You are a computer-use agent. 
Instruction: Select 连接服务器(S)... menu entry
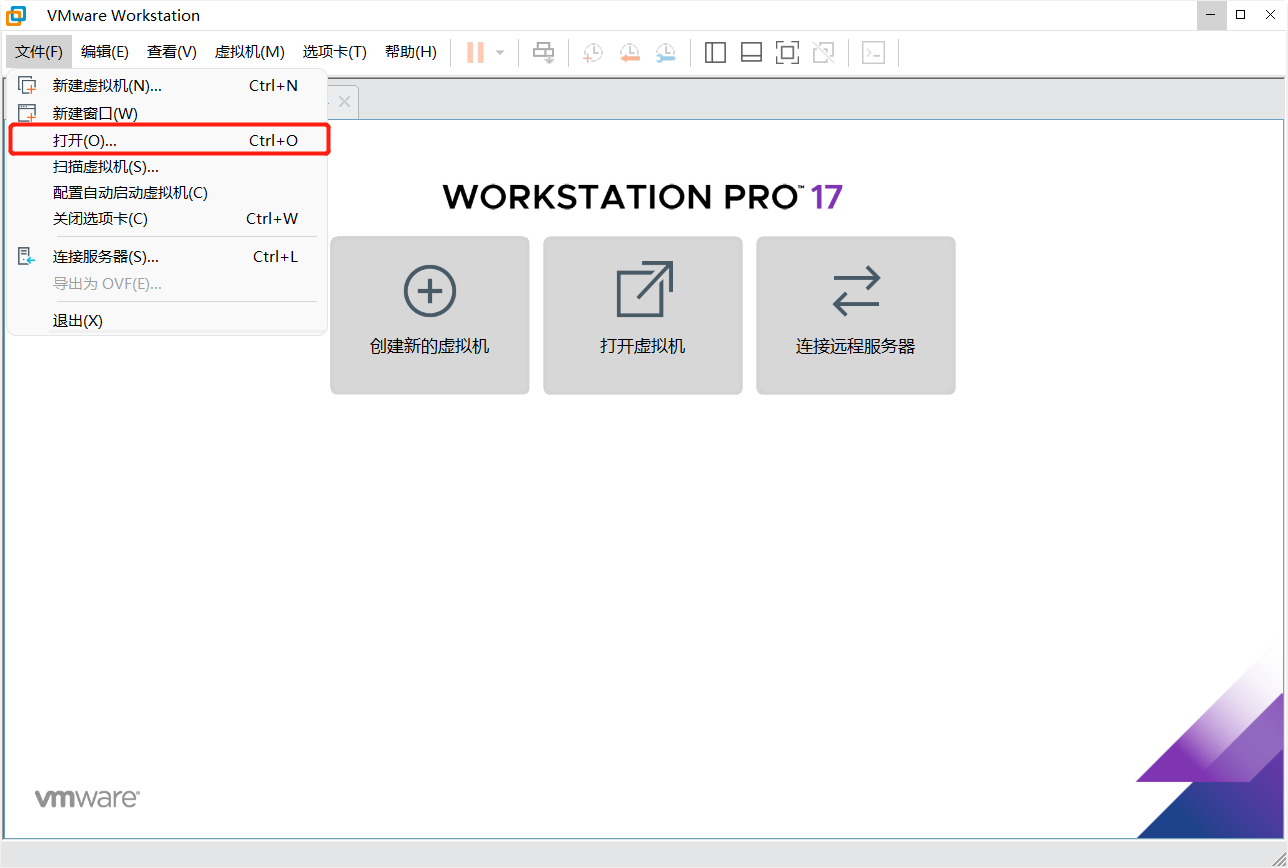click(x=167, y=257)
